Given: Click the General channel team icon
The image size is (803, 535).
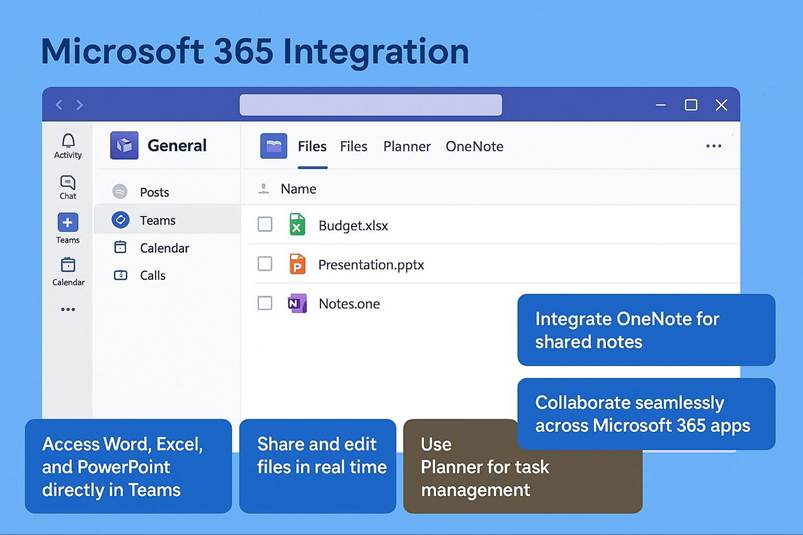Looking at the screenshot, I should (124, 146).
